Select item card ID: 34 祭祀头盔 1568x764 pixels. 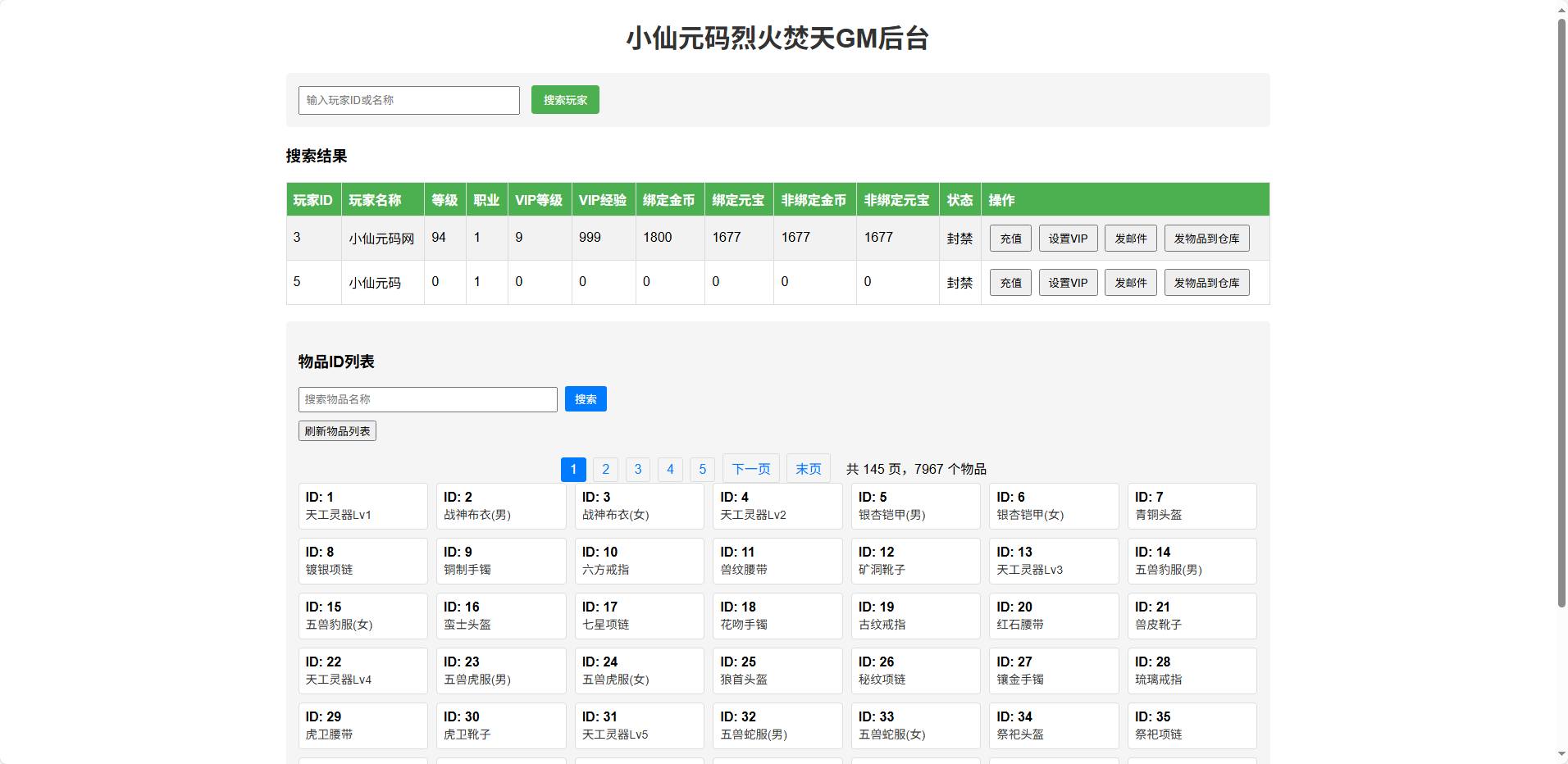click(x=1054, y=725)
